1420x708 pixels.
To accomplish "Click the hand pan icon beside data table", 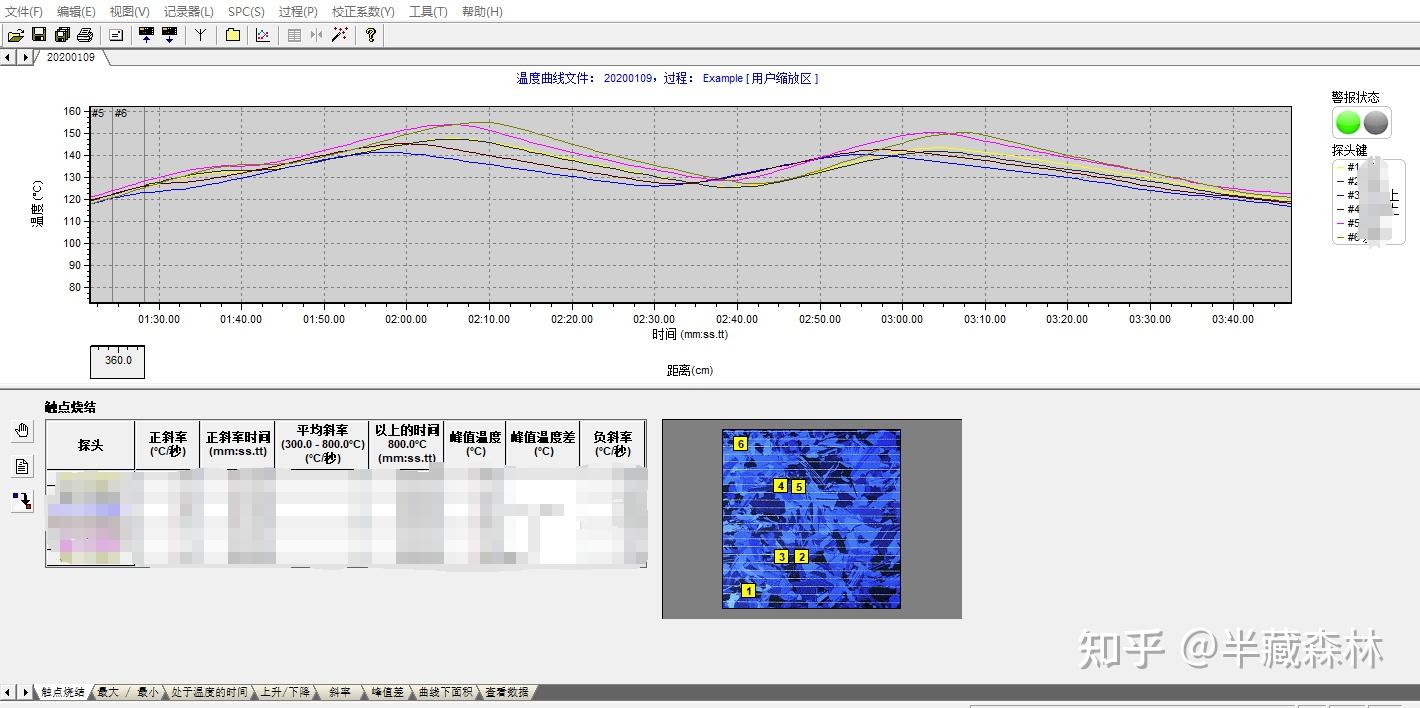I will 21,431.
